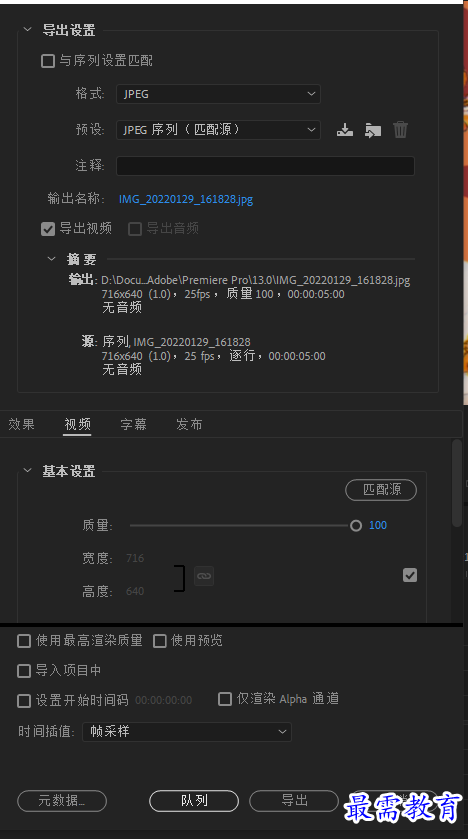
Task: Click the 元数据 button
Action: click(x=62, y=801)
